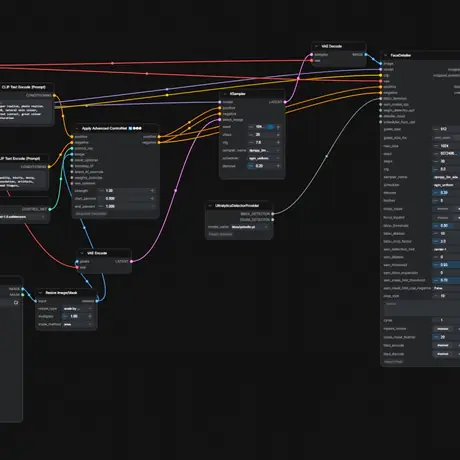Decrease FaceDetailer max_size value
460x460 pixels.
pyautogui.click(x=436, y=146)
